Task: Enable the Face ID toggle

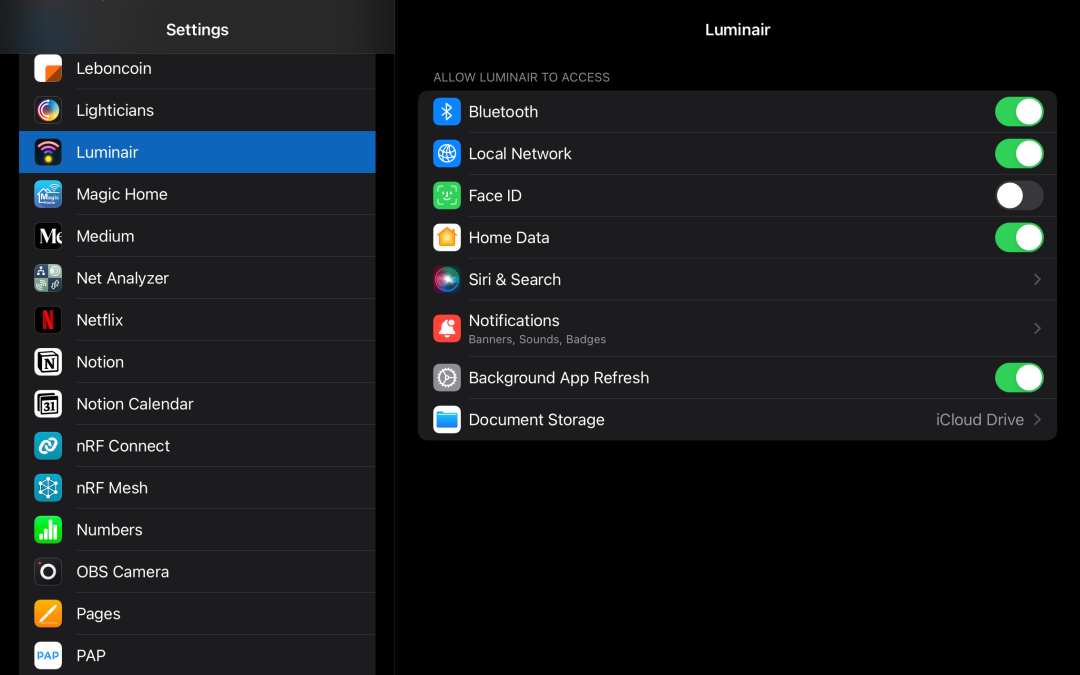Action: point(1018,196)
